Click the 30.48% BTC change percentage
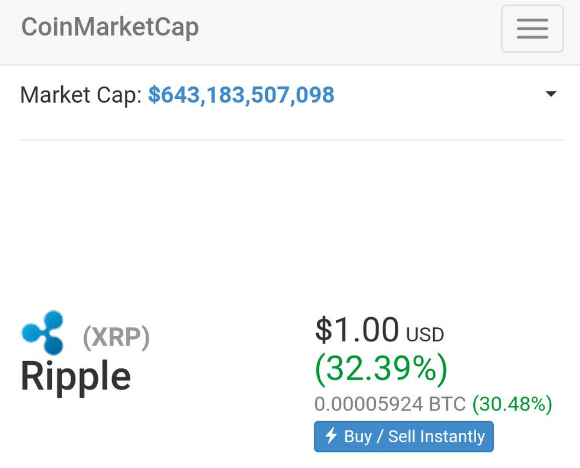580x468 pixels. coord(512,404)
